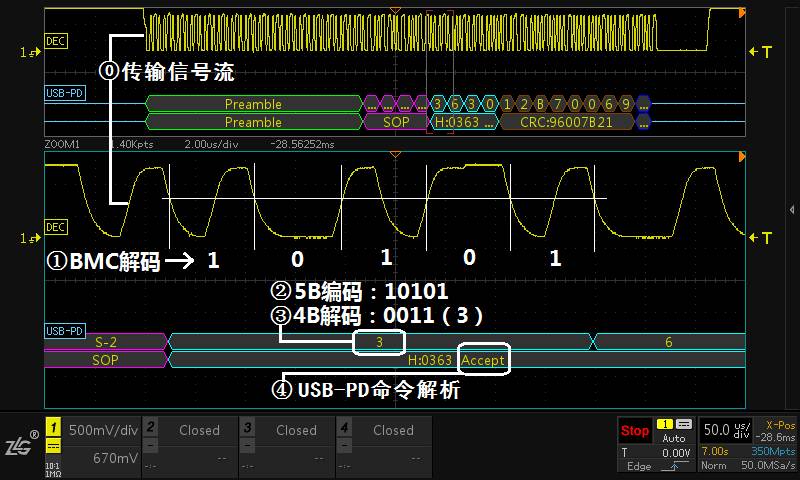Click the channel 3 number badge
Image resolution: width=800 pixels, height=480 pixels.
coord(247,426)
